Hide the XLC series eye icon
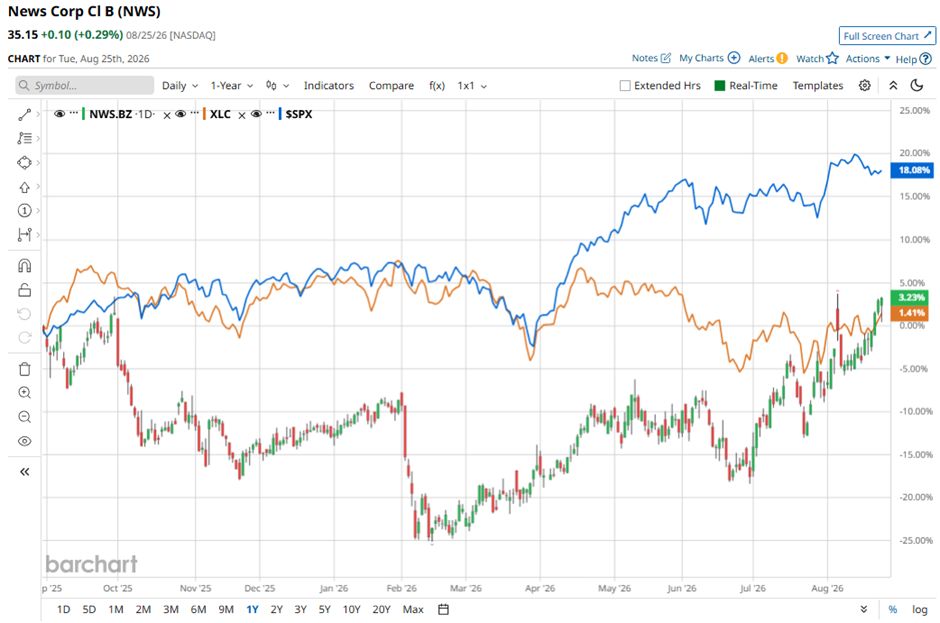The image size is (940, 623). click(180, 114)
